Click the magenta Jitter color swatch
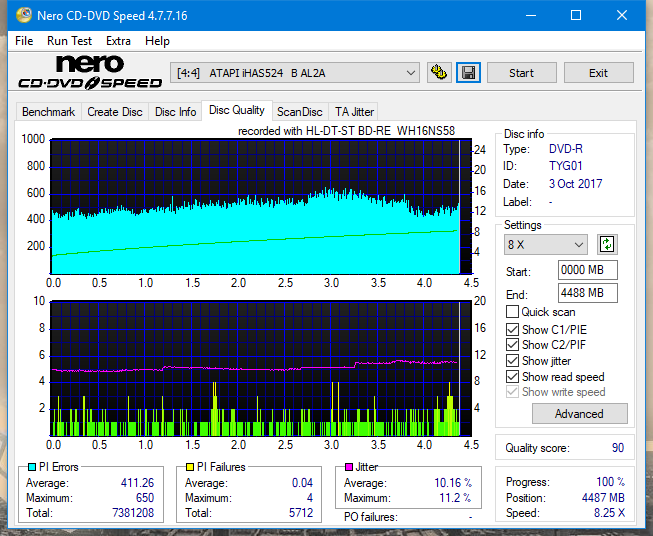Viewport: 653px width, 536px height. [x=349, y=467]
